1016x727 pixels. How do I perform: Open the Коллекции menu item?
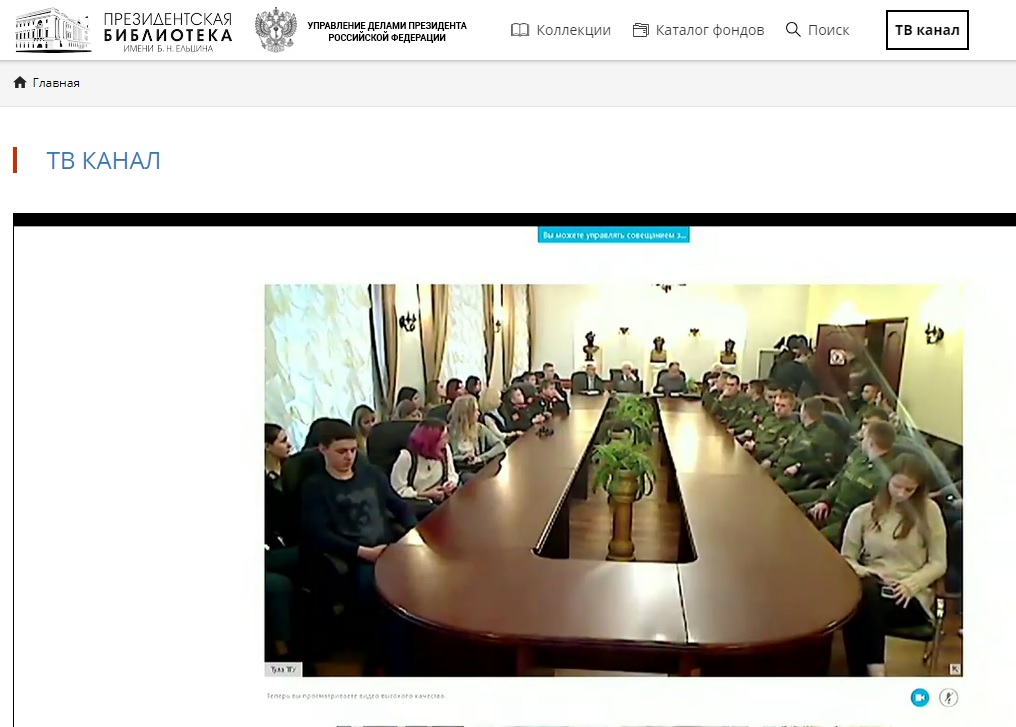(573, 30)
